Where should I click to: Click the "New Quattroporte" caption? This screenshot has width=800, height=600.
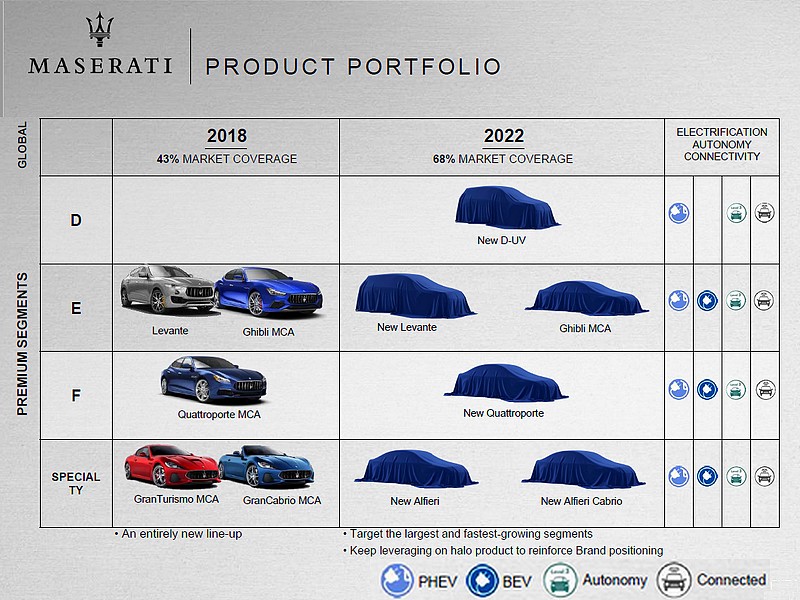tap(503, 413)
